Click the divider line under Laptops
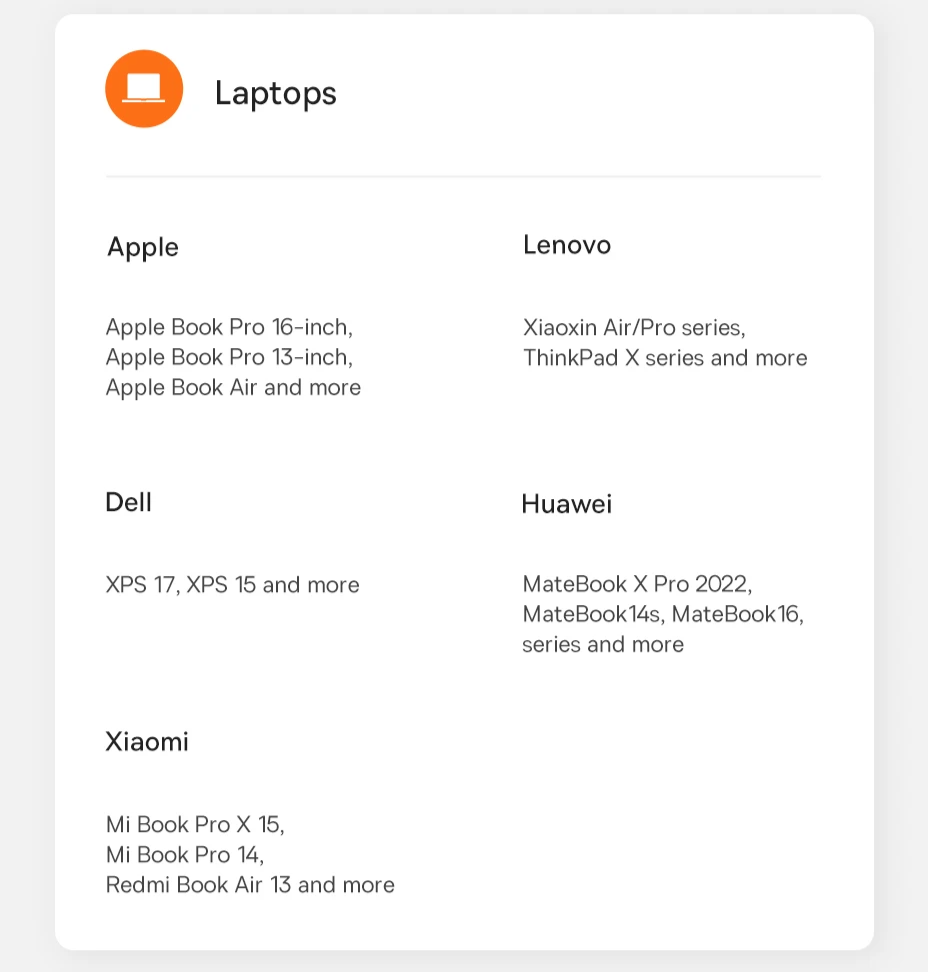928x972 pixels. coord(464,177)
